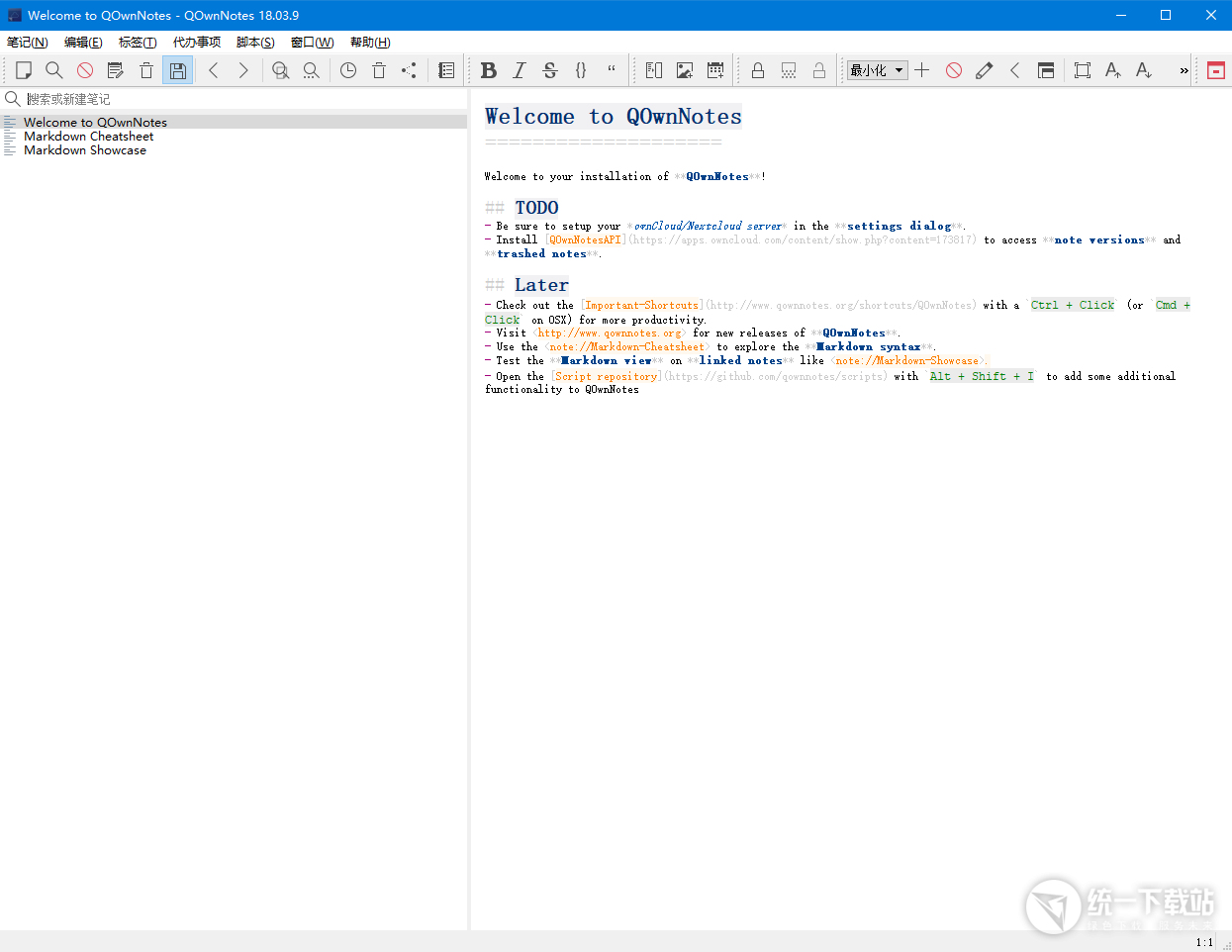Create a new note with the toolbar icon
The image size is (1232, 952).
coord(24,70)
